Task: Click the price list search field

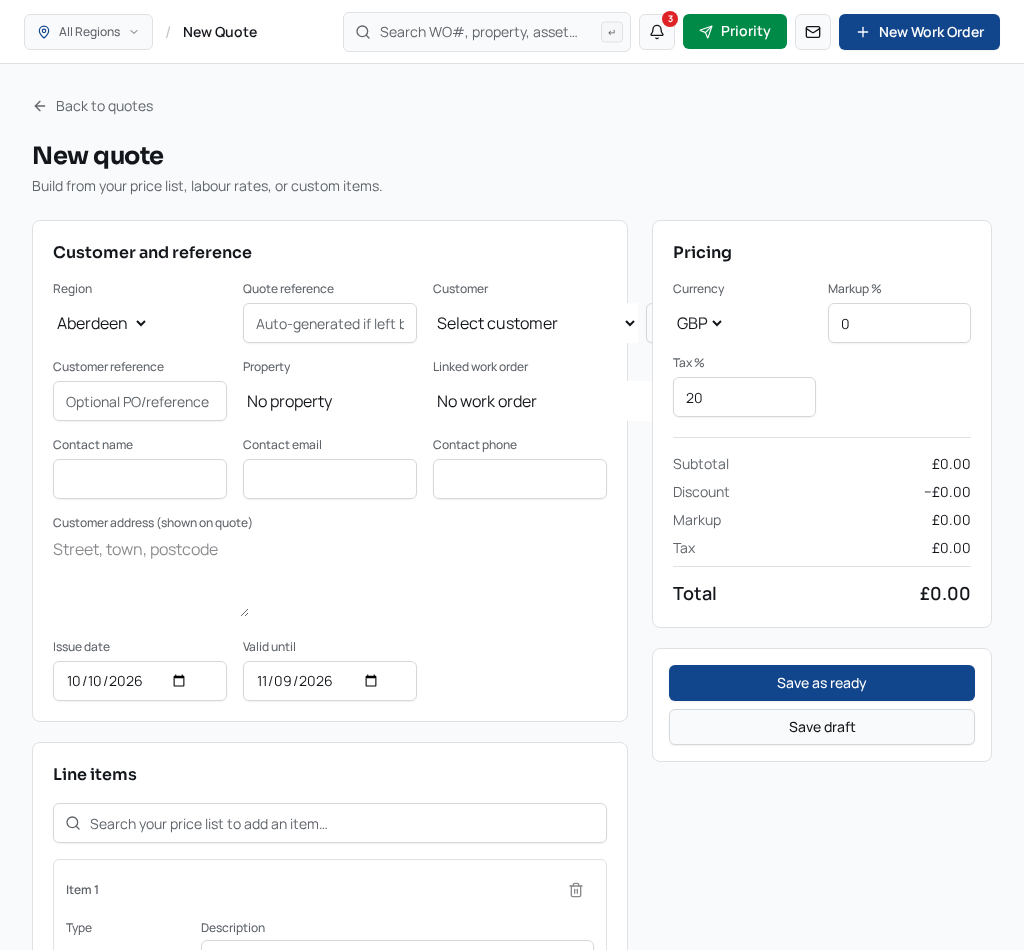Action: pyautogui.click(x=330, y=823)
